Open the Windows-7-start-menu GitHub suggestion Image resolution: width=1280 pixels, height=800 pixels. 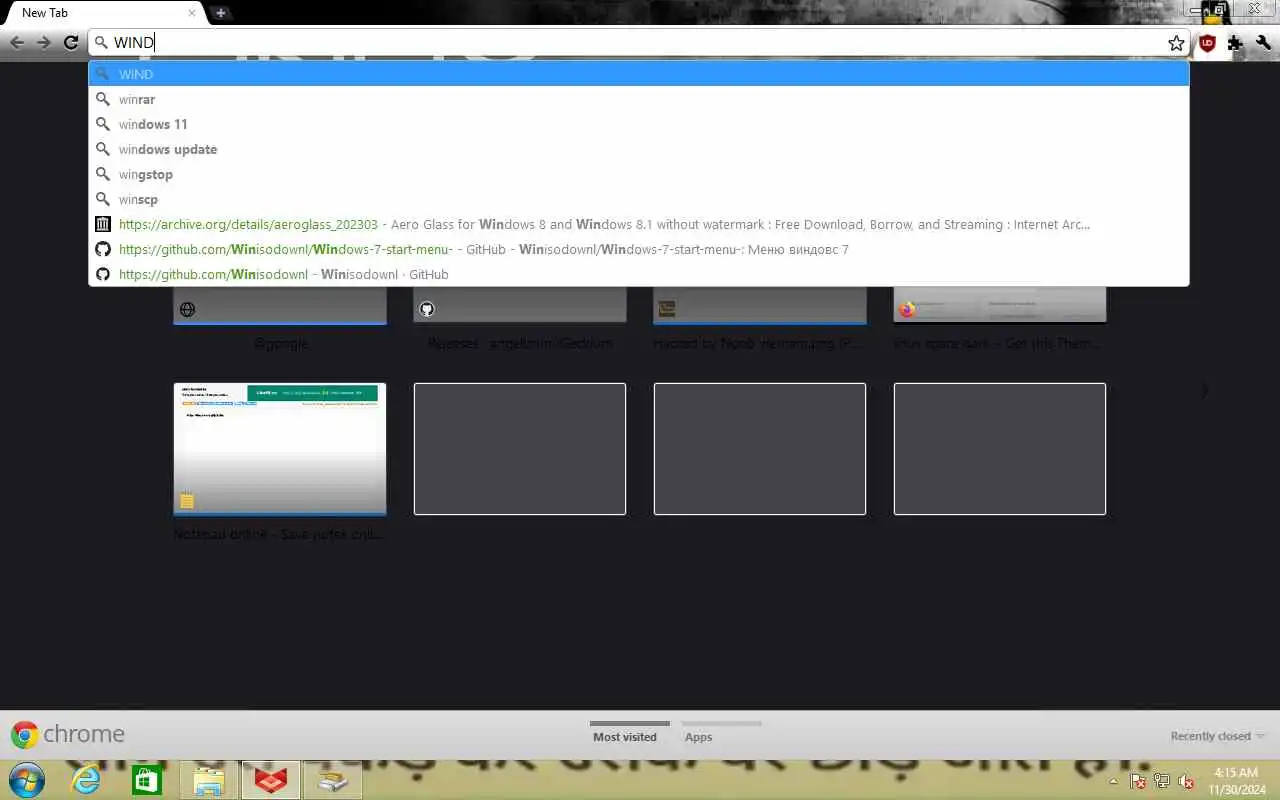[x=639, y=249]
